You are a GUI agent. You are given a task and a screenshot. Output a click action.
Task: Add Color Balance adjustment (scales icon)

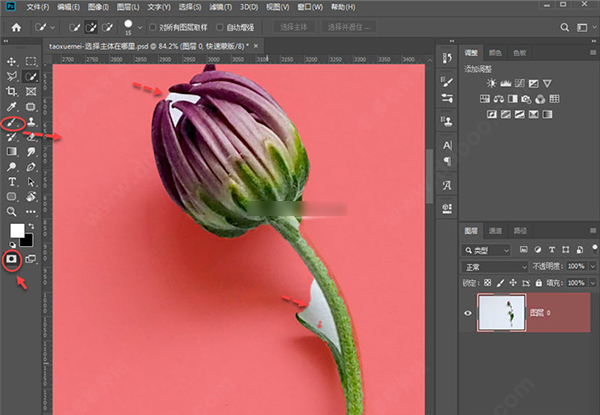(499, 99)
